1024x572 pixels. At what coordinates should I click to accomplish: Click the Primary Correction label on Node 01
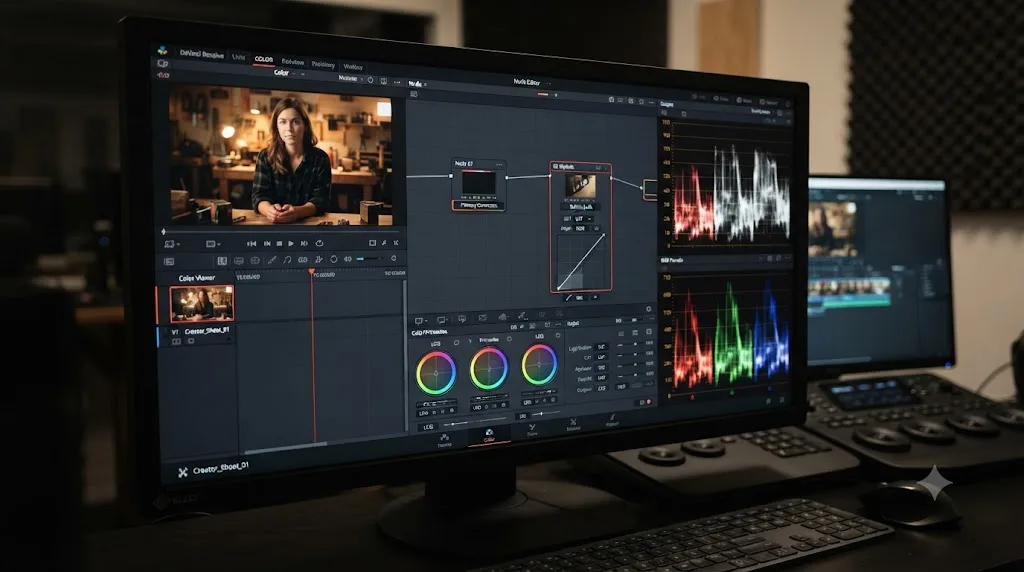(x=479, y=205)
